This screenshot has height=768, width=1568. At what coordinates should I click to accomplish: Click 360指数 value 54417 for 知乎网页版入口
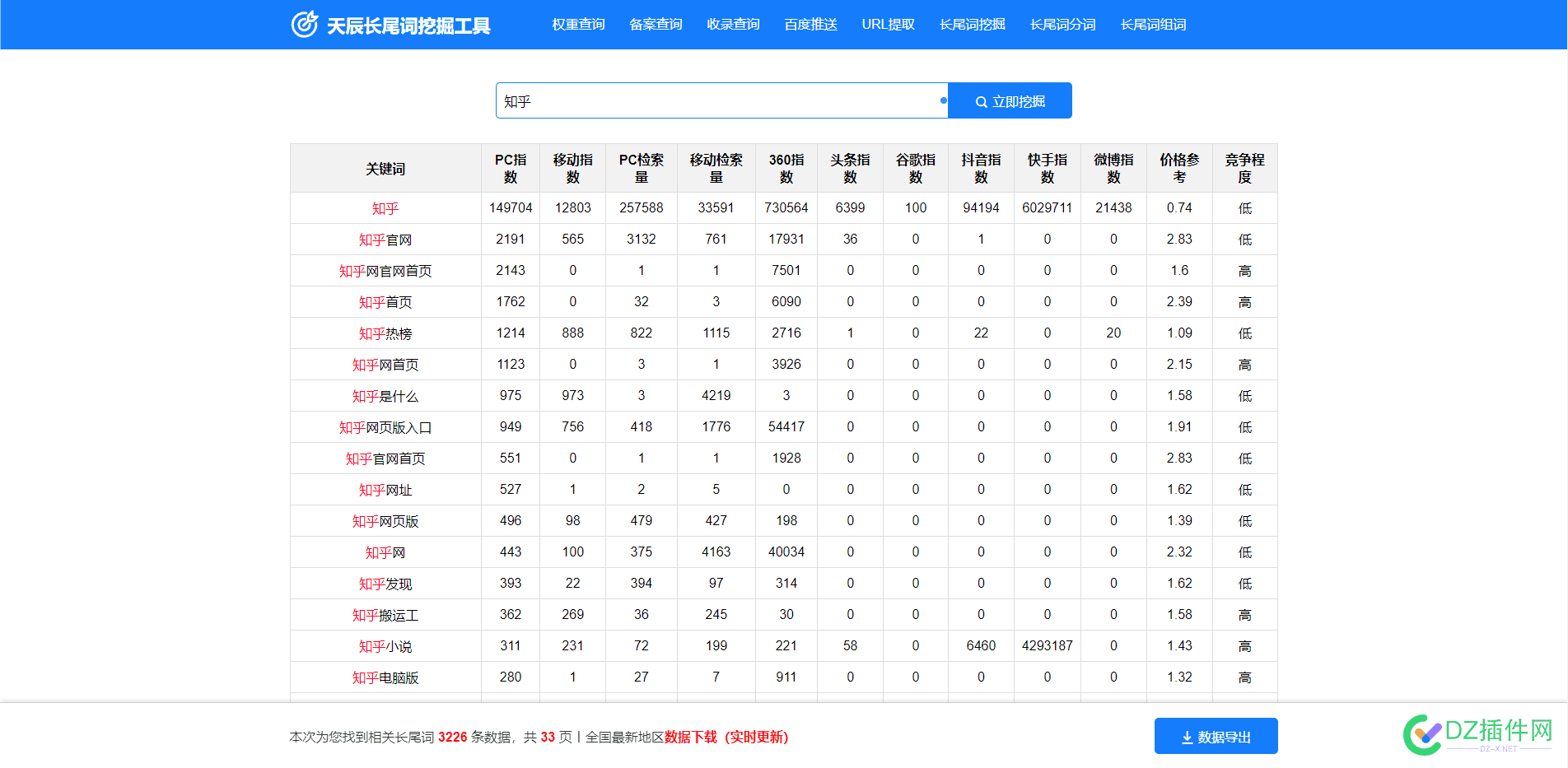coord(786,427)
